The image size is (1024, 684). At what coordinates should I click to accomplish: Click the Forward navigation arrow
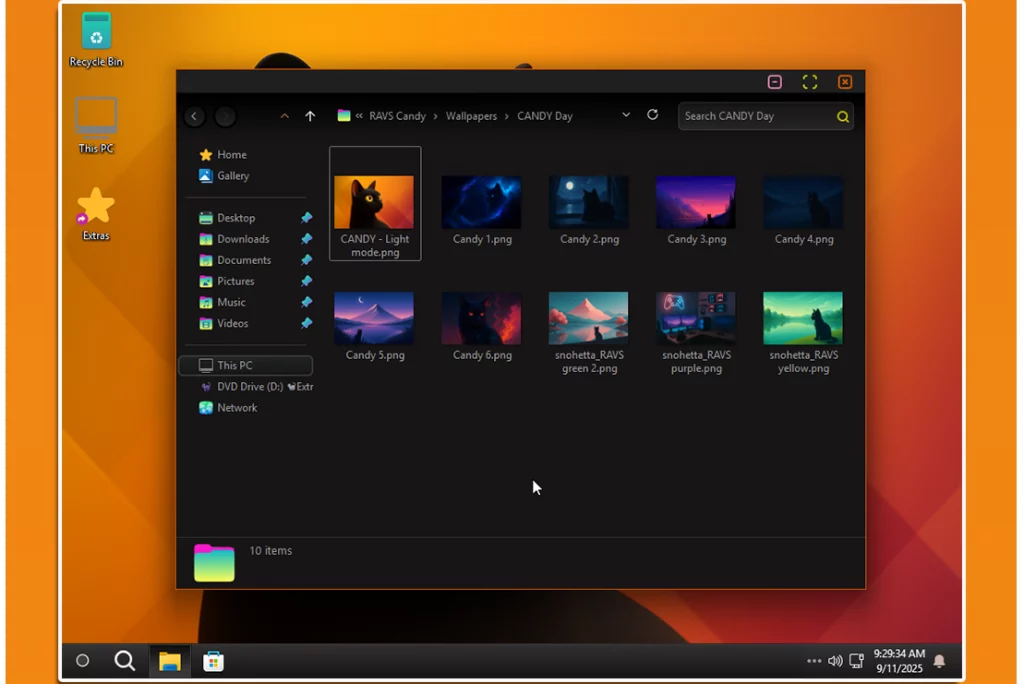225,117
